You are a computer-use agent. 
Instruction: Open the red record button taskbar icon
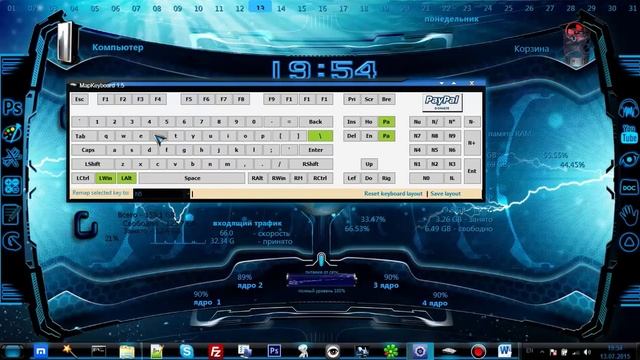pos(478,351)
